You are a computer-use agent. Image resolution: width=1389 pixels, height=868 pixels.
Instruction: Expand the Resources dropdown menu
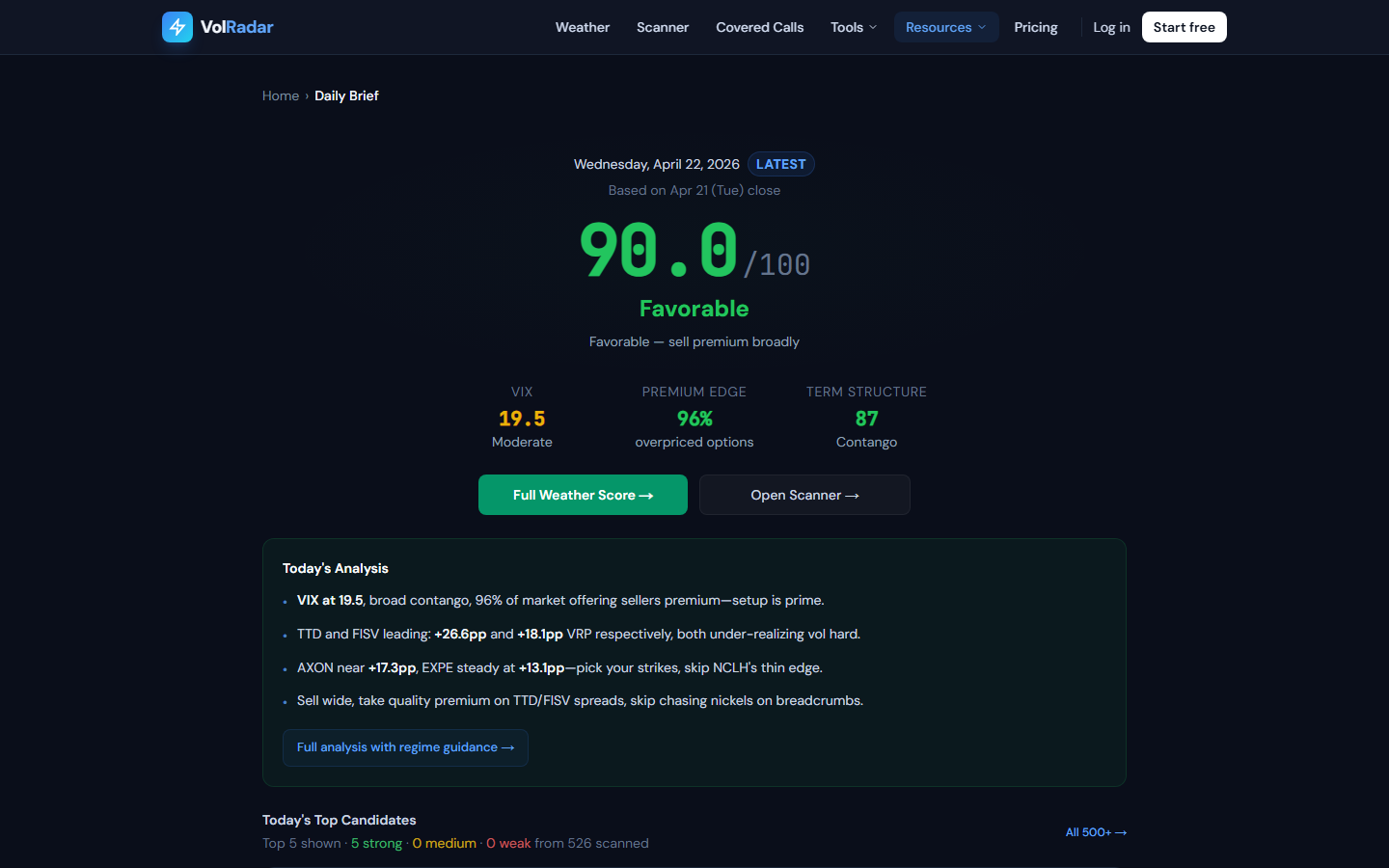click(945, 27)
